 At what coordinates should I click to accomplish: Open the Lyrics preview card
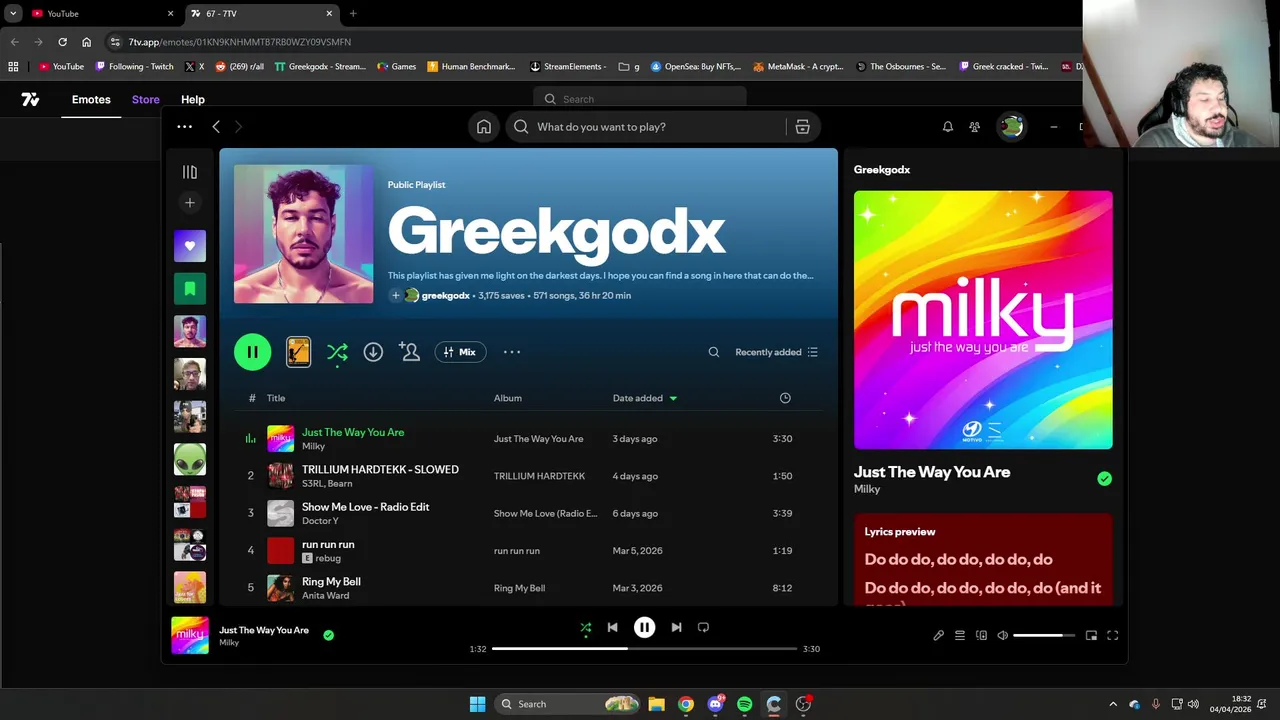(x=983, y=560)
